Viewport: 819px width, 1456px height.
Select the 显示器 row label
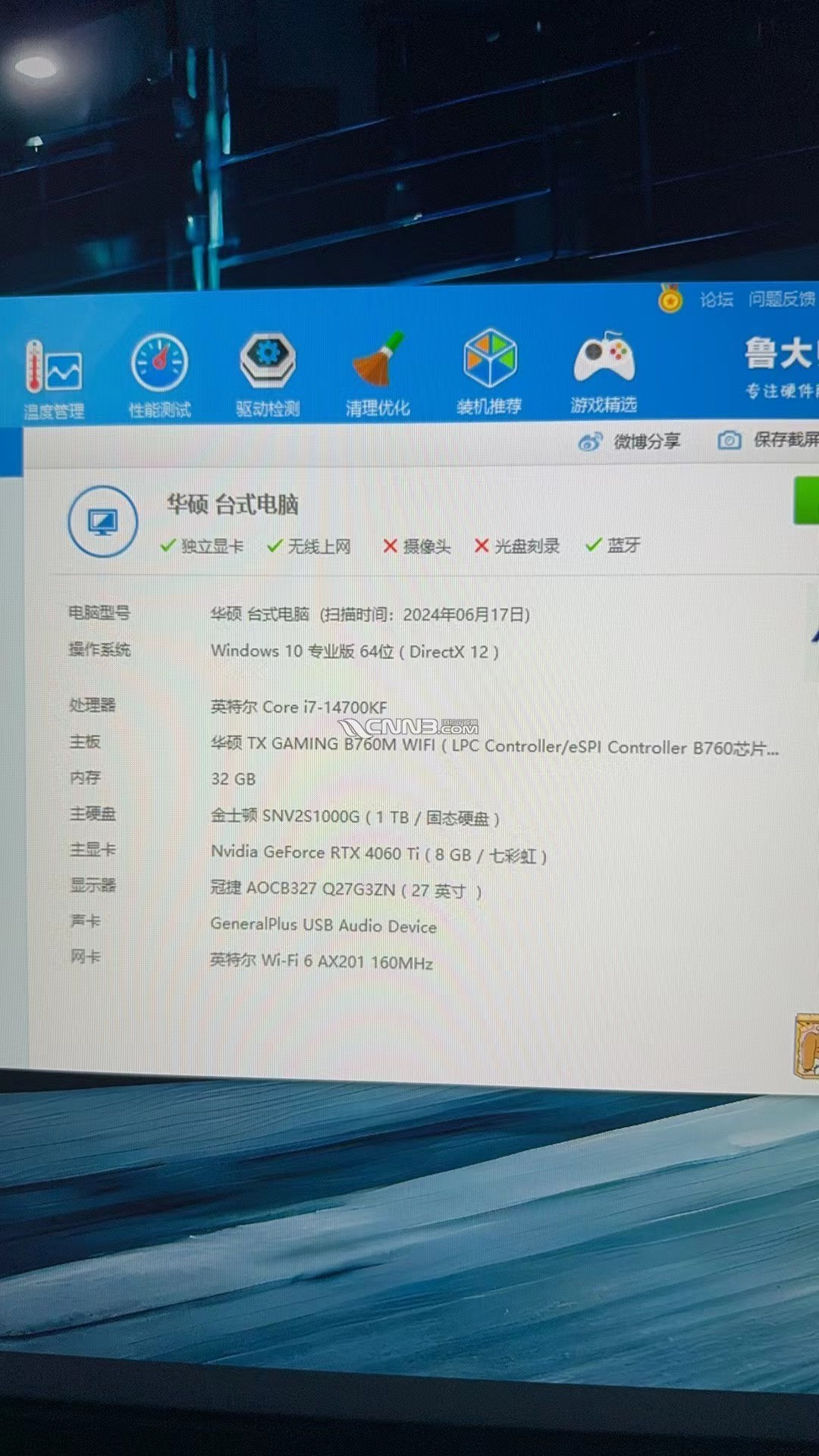click(93, 885)
